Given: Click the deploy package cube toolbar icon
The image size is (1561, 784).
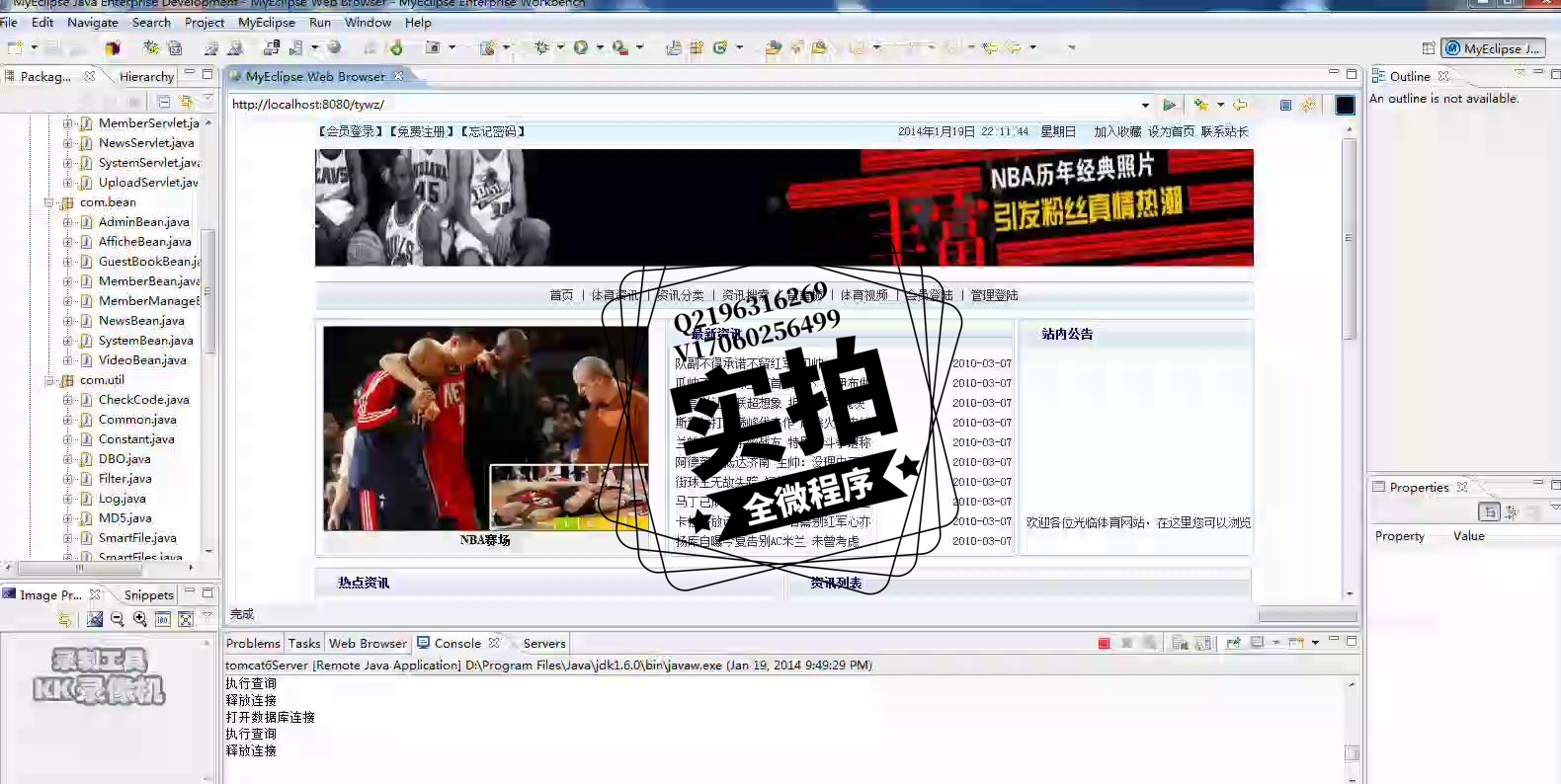Looking at the screenshot, I should 113,47.
